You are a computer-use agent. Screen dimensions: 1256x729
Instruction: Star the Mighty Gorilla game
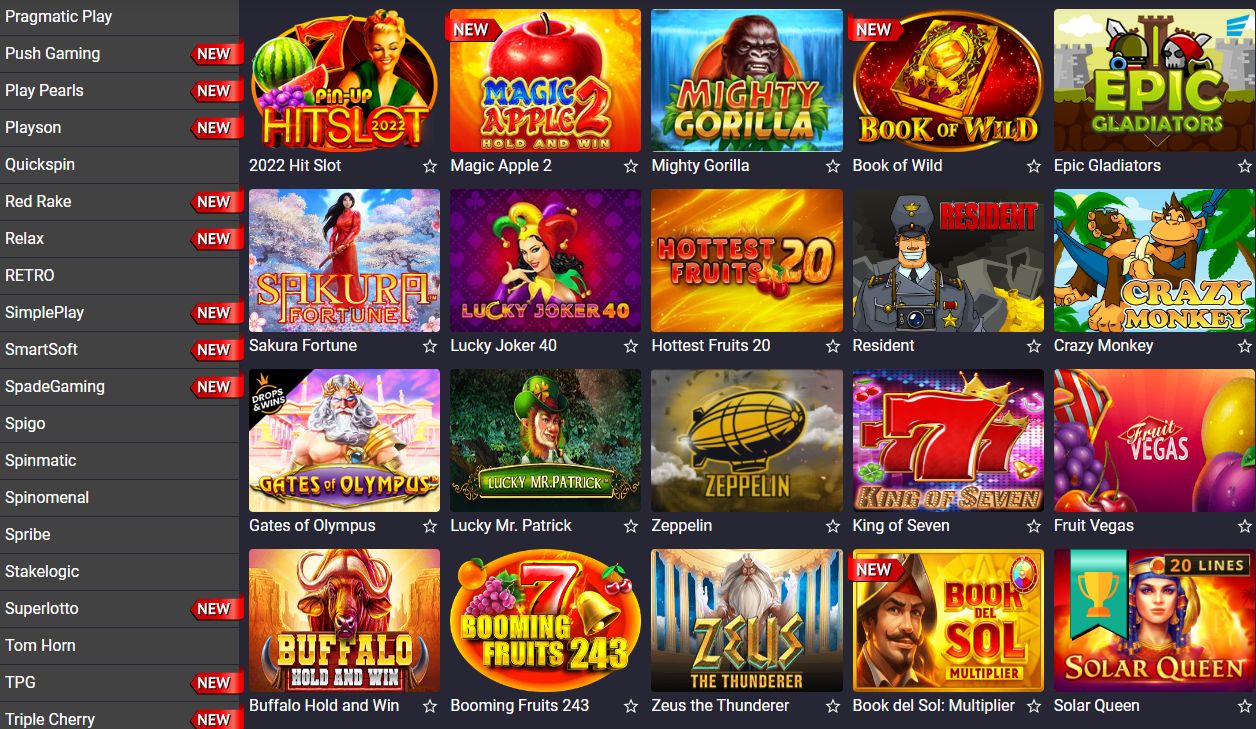832,166
